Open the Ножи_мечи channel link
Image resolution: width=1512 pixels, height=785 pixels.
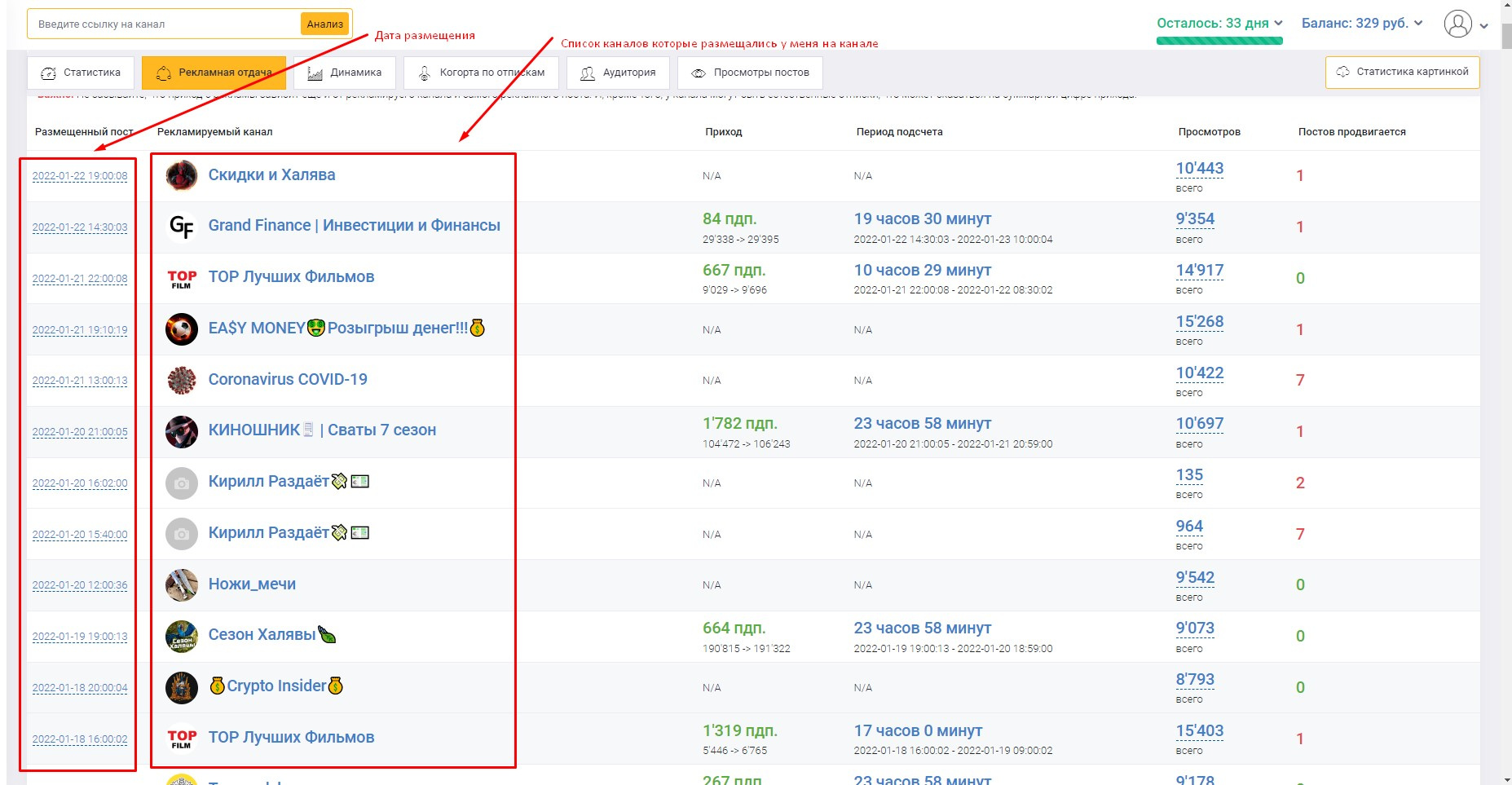pos(252,584)
